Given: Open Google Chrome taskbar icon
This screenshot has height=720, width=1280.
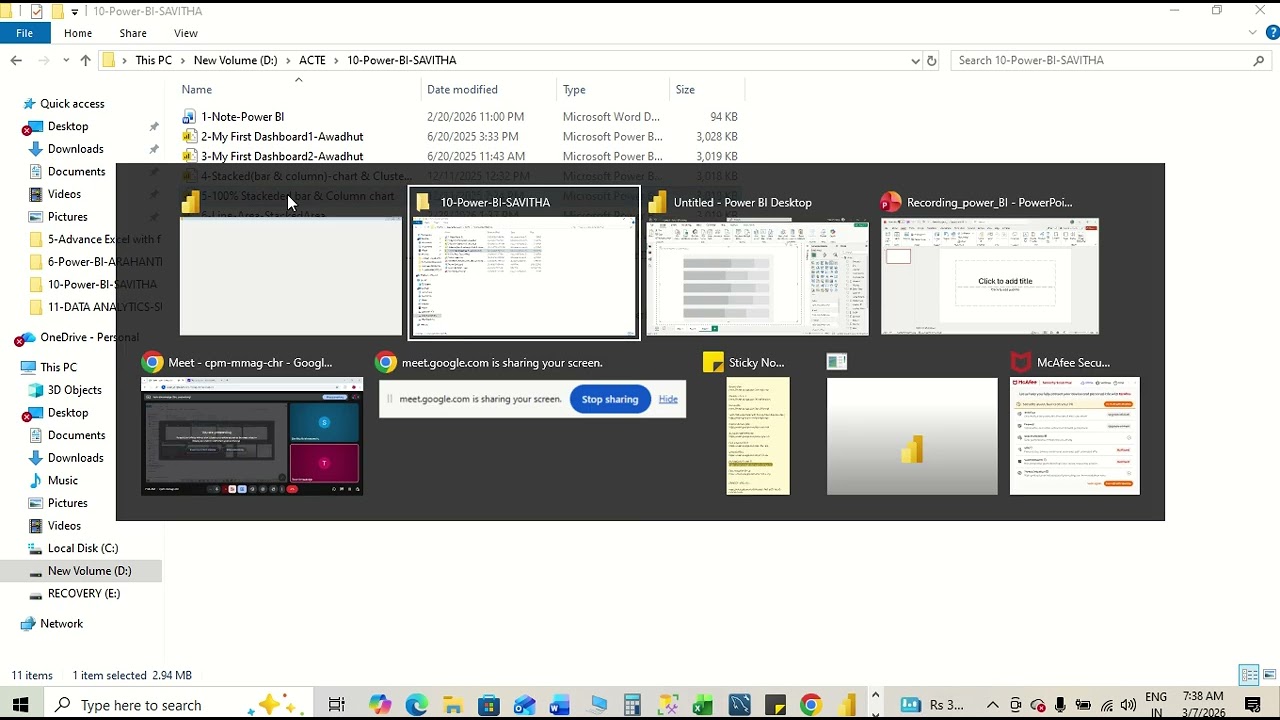Looking at the screenshot, I should point(811,705).
